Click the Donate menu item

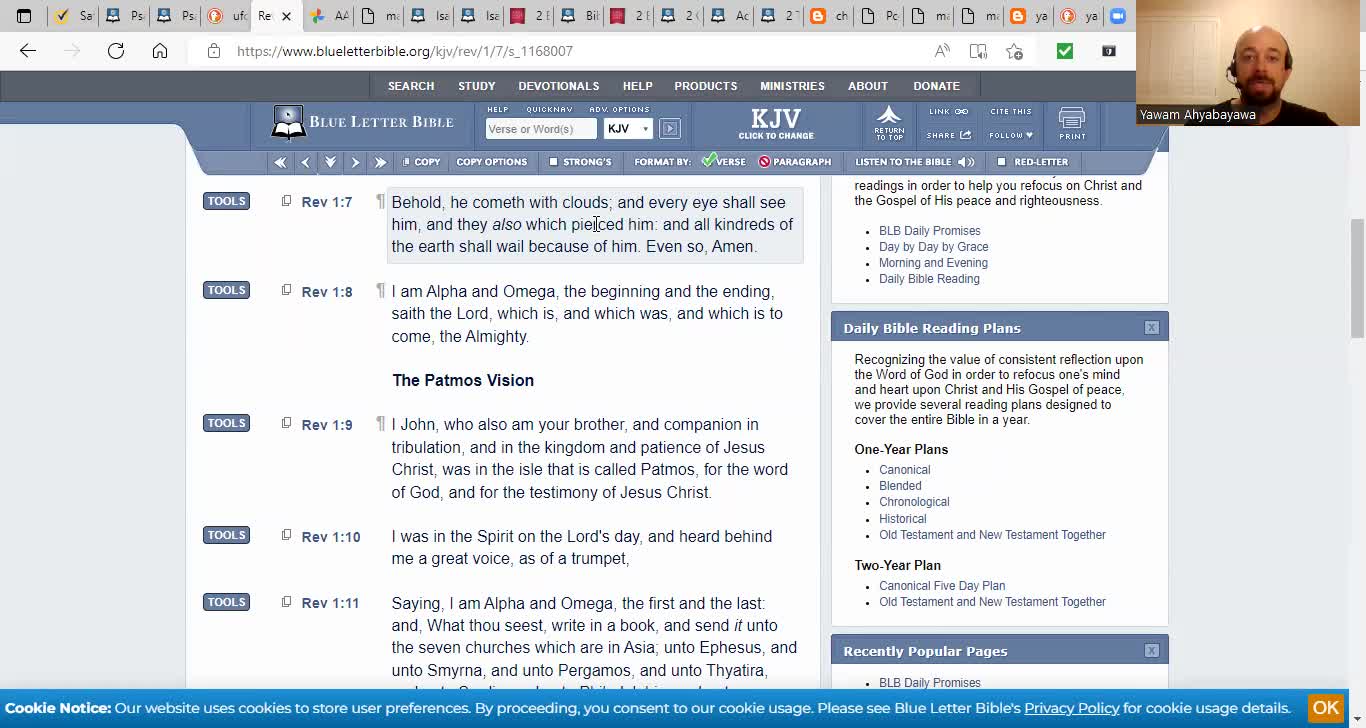(x=936, y=86)
